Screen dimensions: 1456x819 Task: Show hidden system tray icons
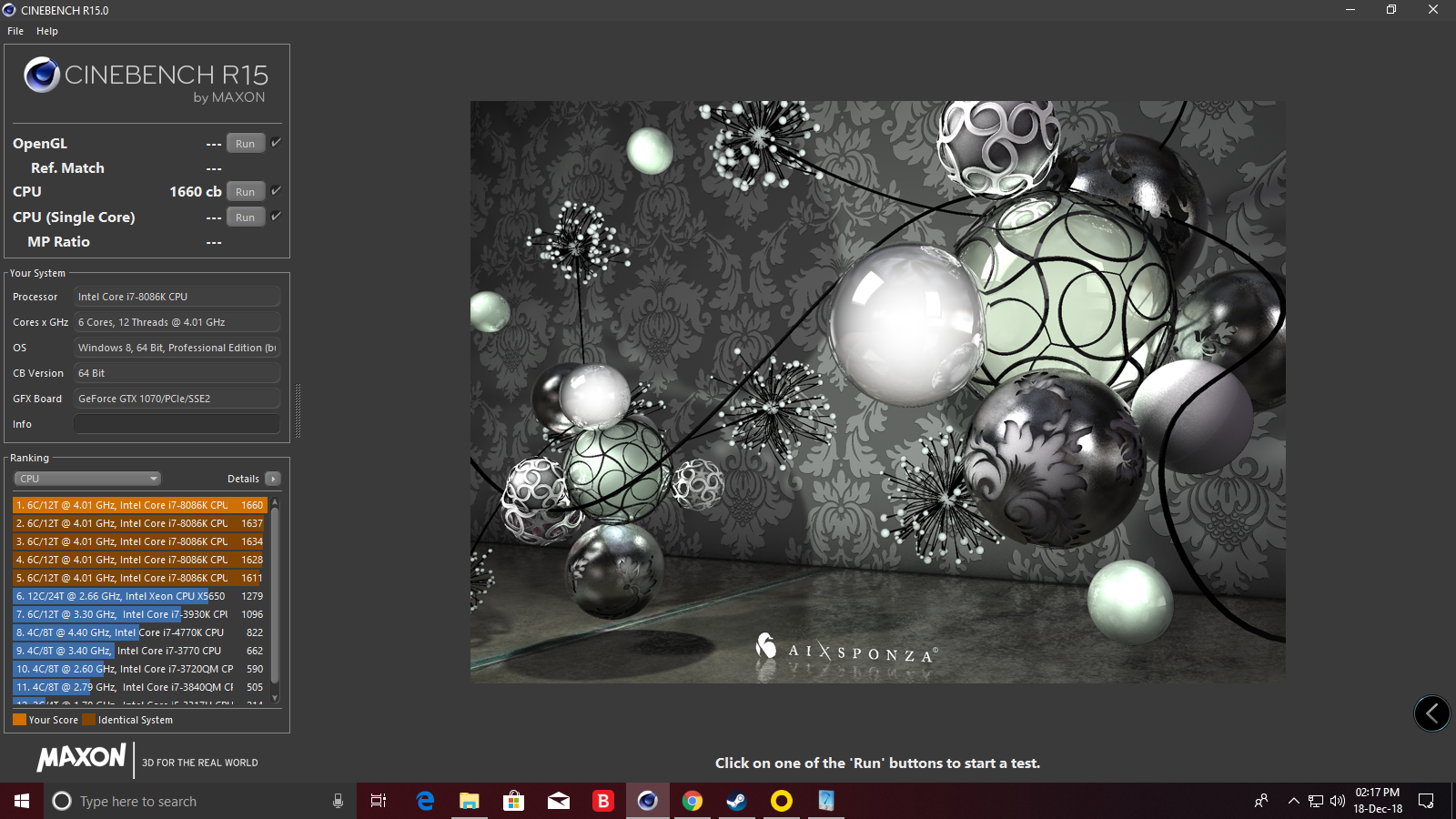tap(1293, 801)
